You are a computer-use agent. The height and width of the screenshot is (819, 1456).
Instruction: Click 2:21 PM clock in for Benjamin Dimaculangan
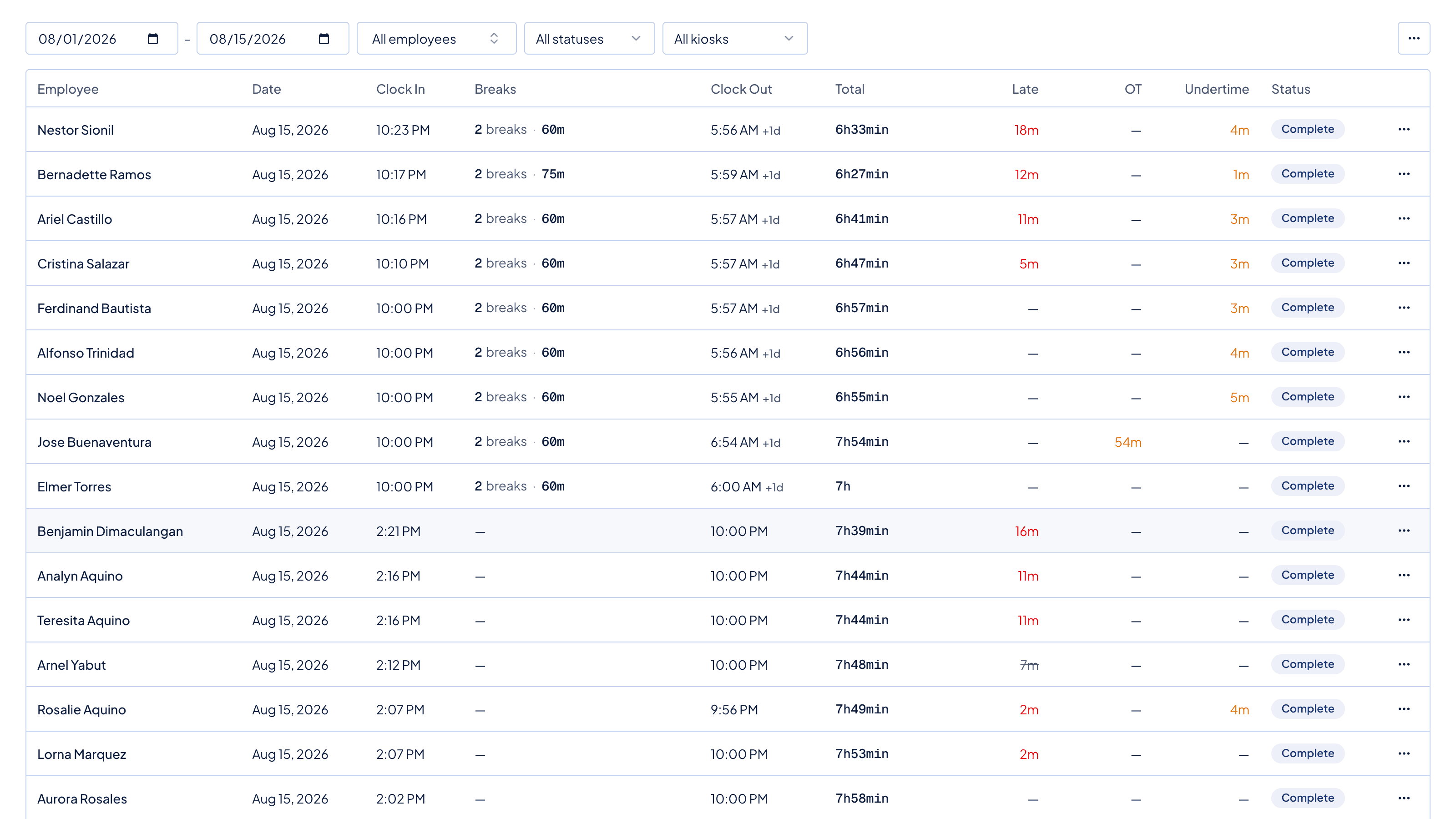click(x=399, y=531)
